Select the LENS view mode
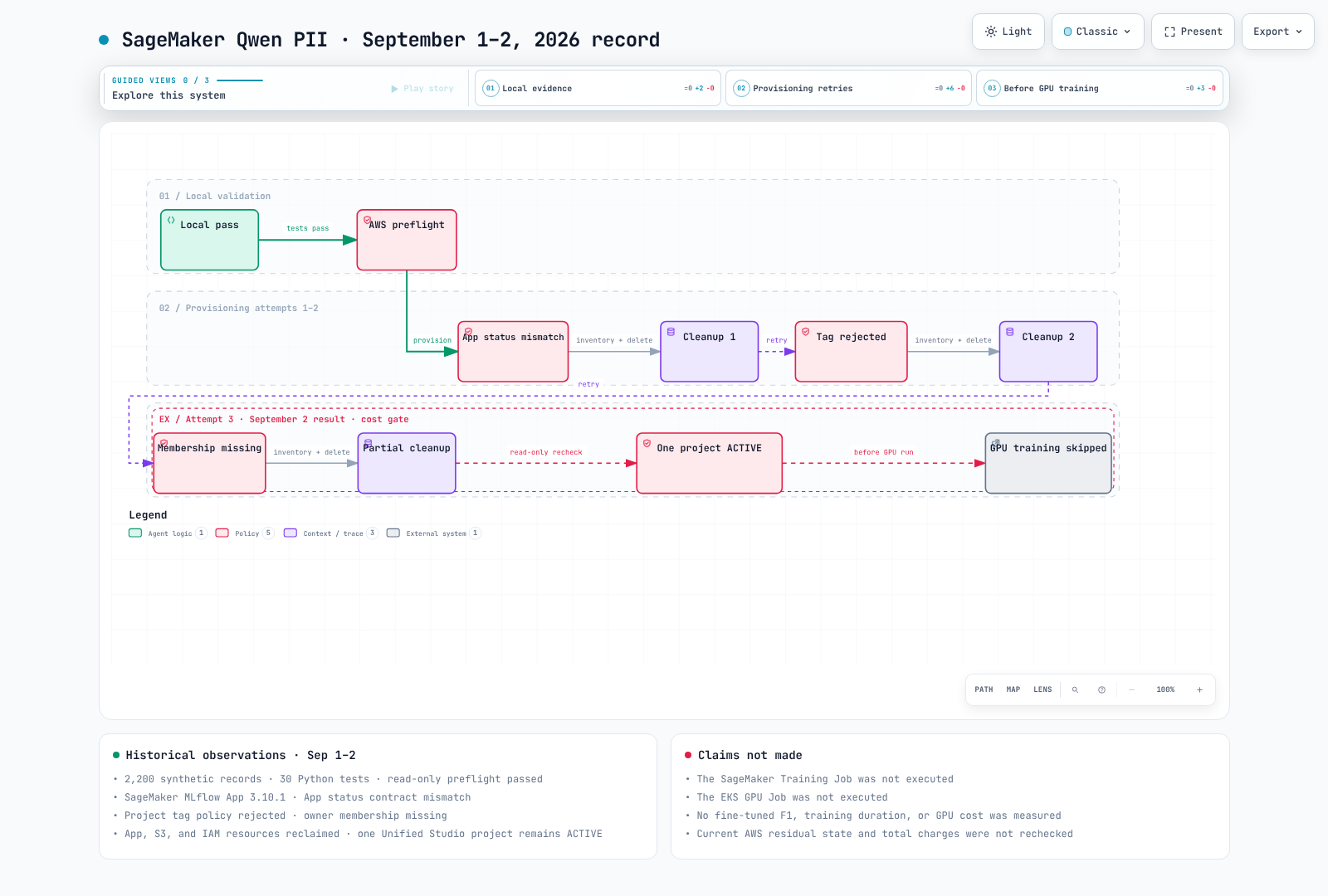The image size is (1328, 896). coord(1042,689)
